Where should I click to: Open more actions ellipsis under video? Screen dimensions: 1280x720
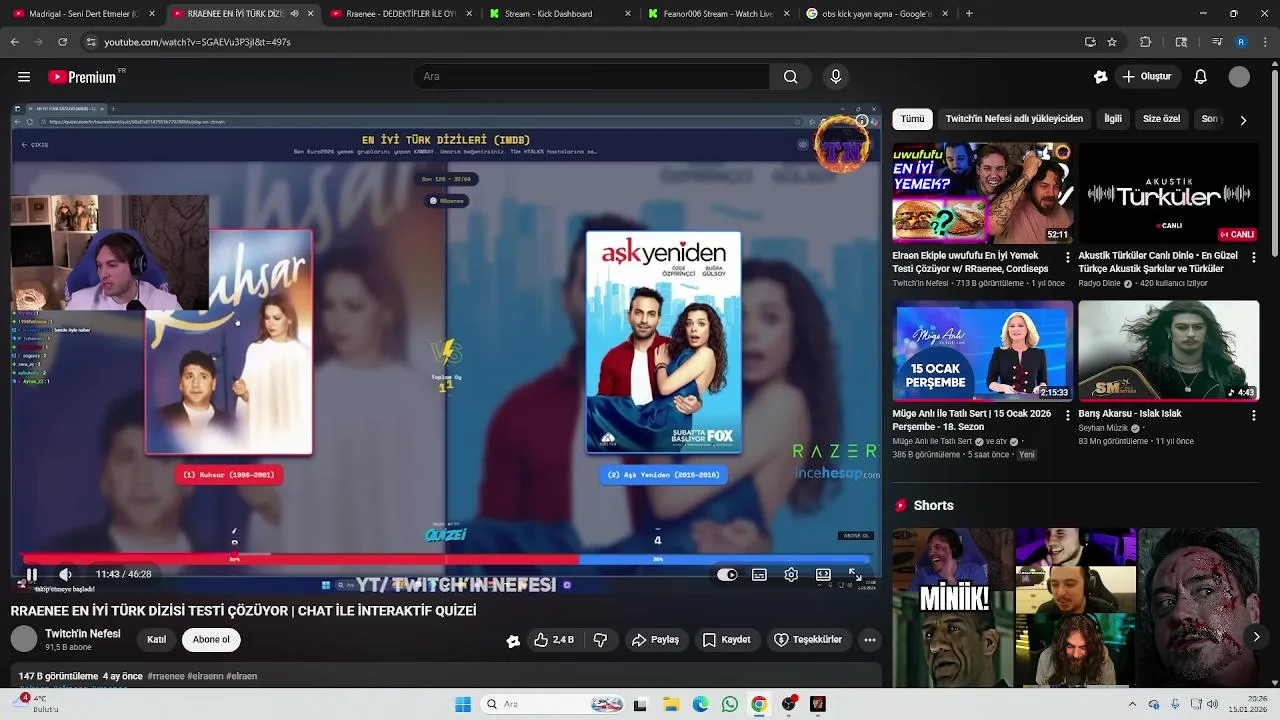tap(870, 640)
